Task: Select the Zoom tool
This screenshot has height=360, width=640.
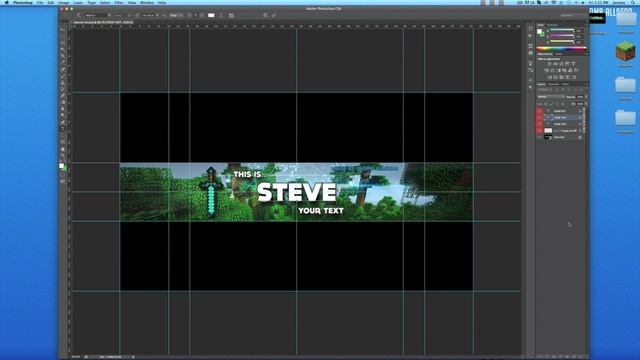Action: point(63,156)
